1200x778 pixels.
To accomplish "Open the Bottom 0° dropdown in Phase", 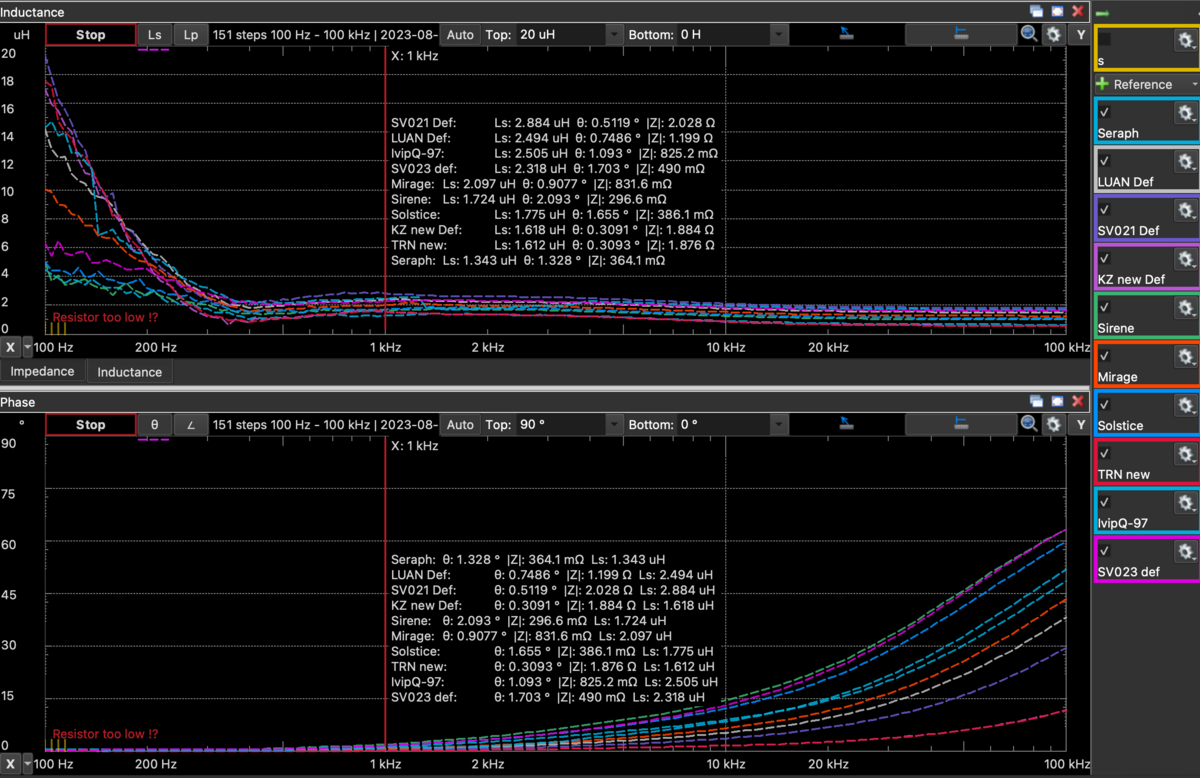I will click(x=777, y=424).
